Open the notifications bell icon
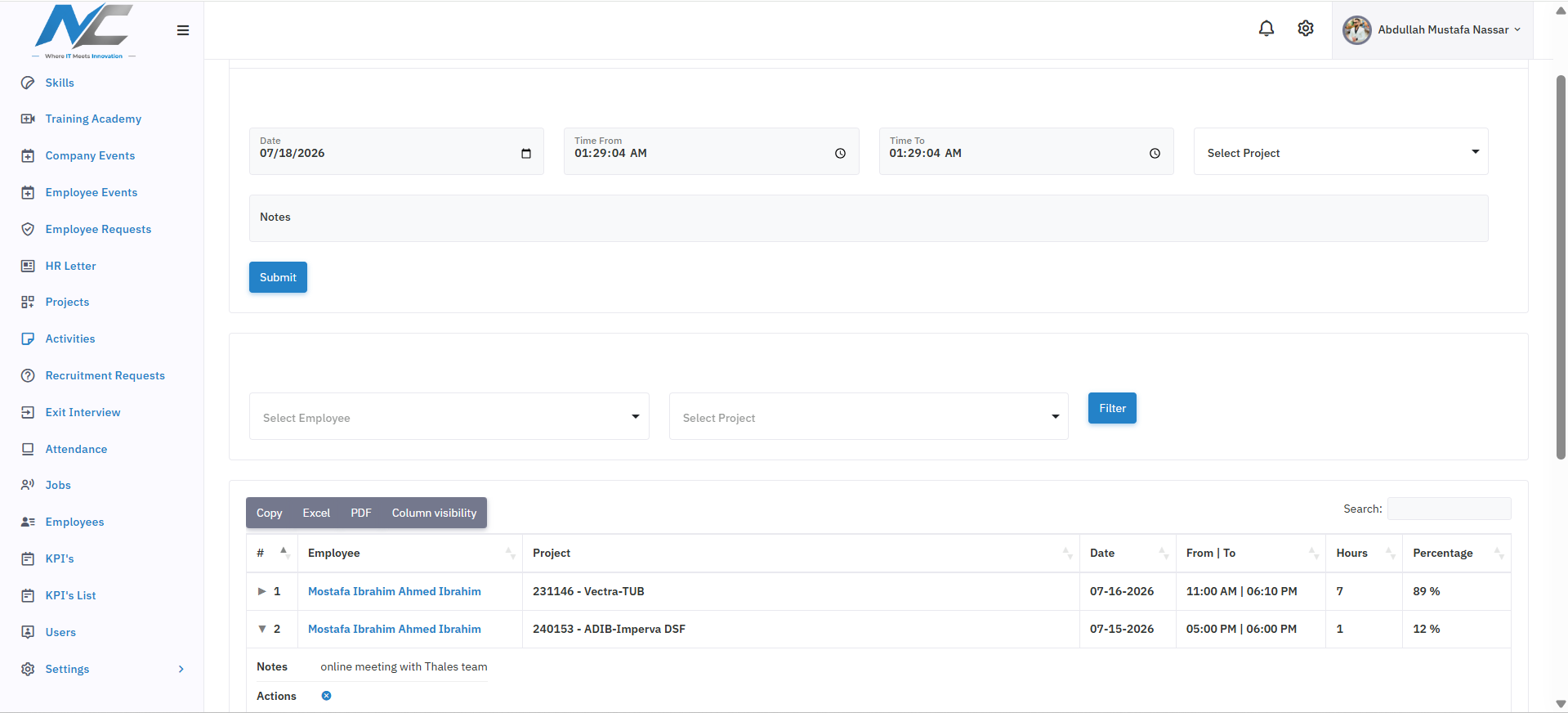The width and height of the screenshot is (1568, 713). (x=1266, y=29)
